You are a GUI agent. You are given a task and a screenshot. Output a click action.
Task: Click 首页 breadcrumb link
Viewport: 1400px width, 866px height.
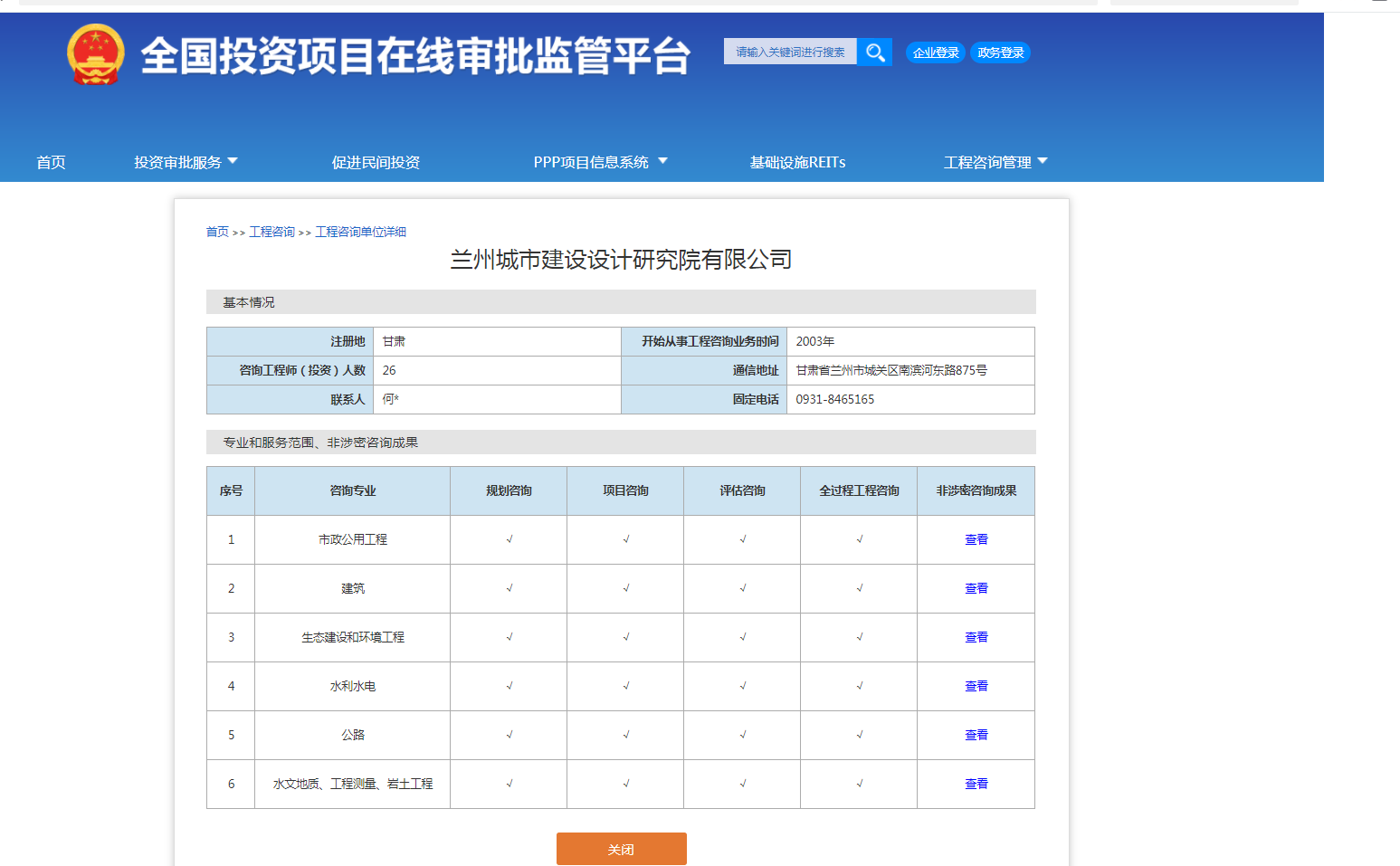(x=217, y=232)
